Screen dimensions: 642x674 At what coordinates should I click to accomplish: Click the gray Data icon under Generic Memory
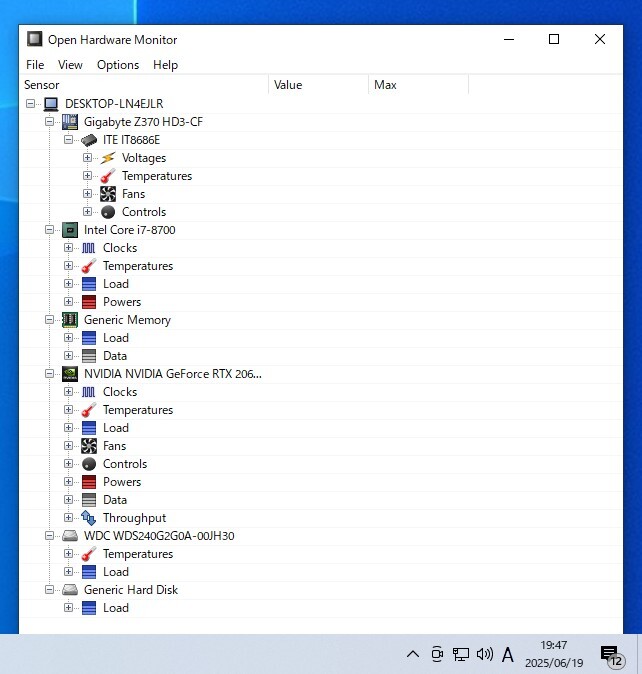pyautogui.click(x=89, y=356)
